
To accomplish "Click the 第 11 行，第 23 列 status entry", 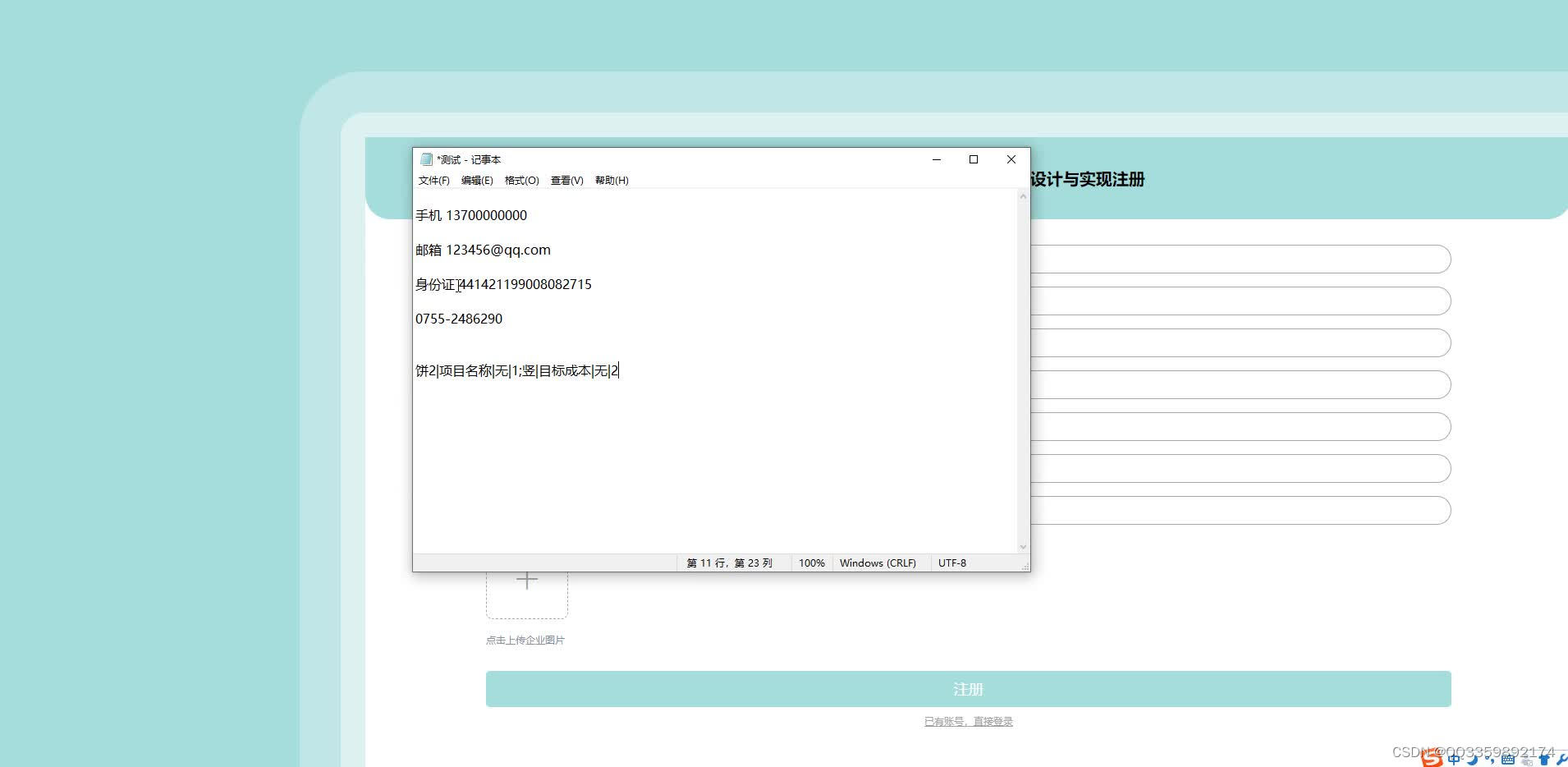I will point(730,563).
